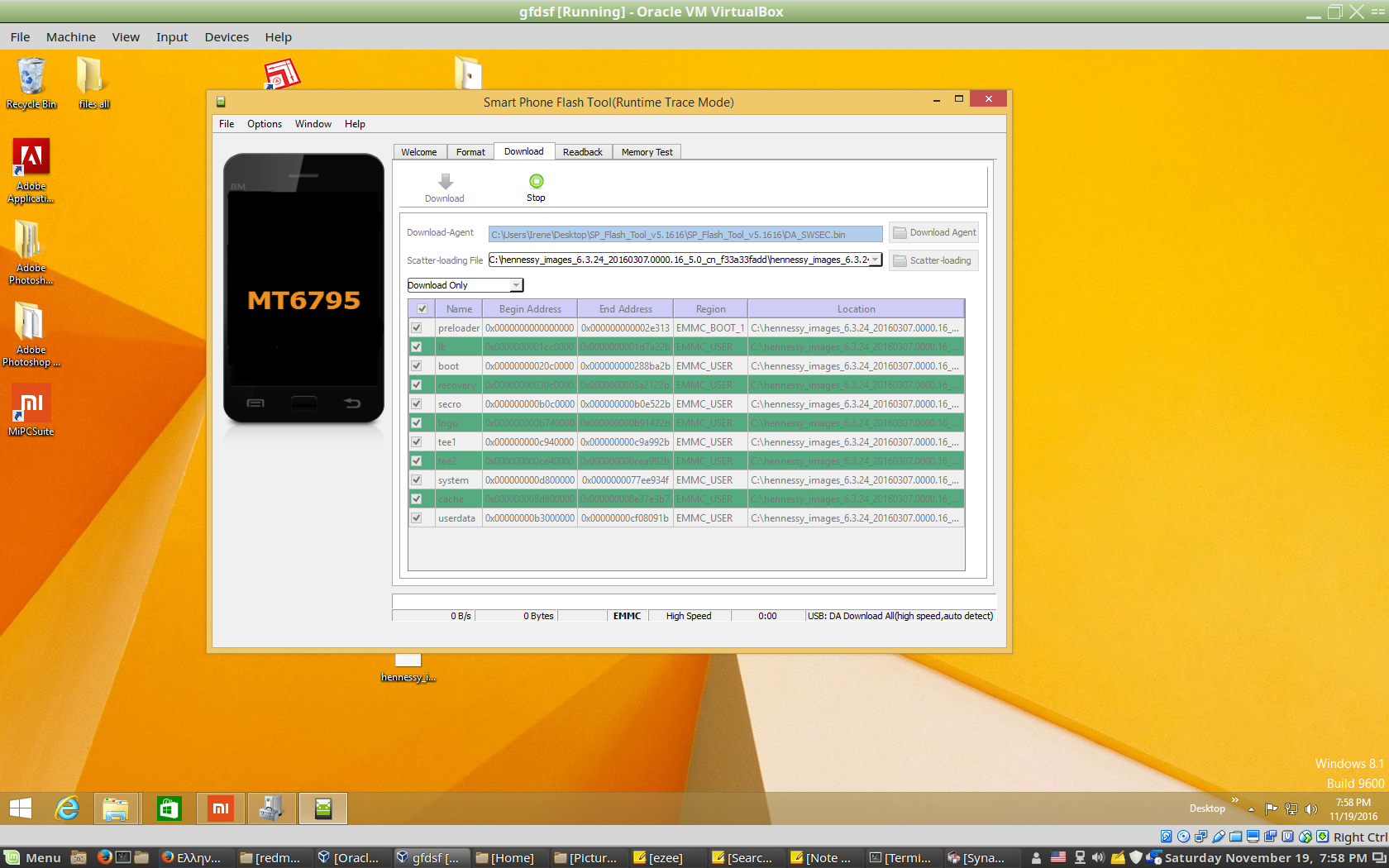1389x868 pixels.
Task: Click the green Stop icon
Action: 536,182
